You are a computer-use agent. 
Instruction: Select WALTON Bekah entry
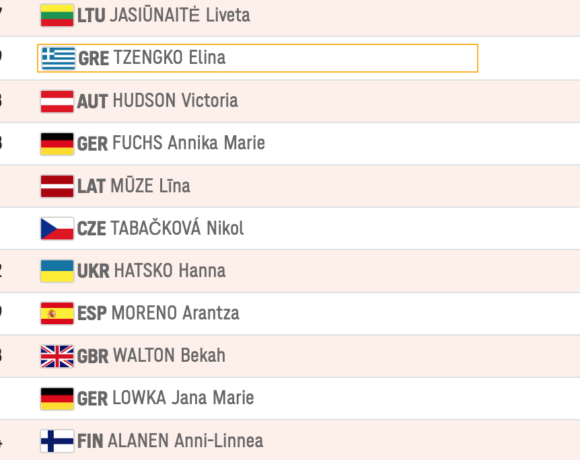point(169,355)
